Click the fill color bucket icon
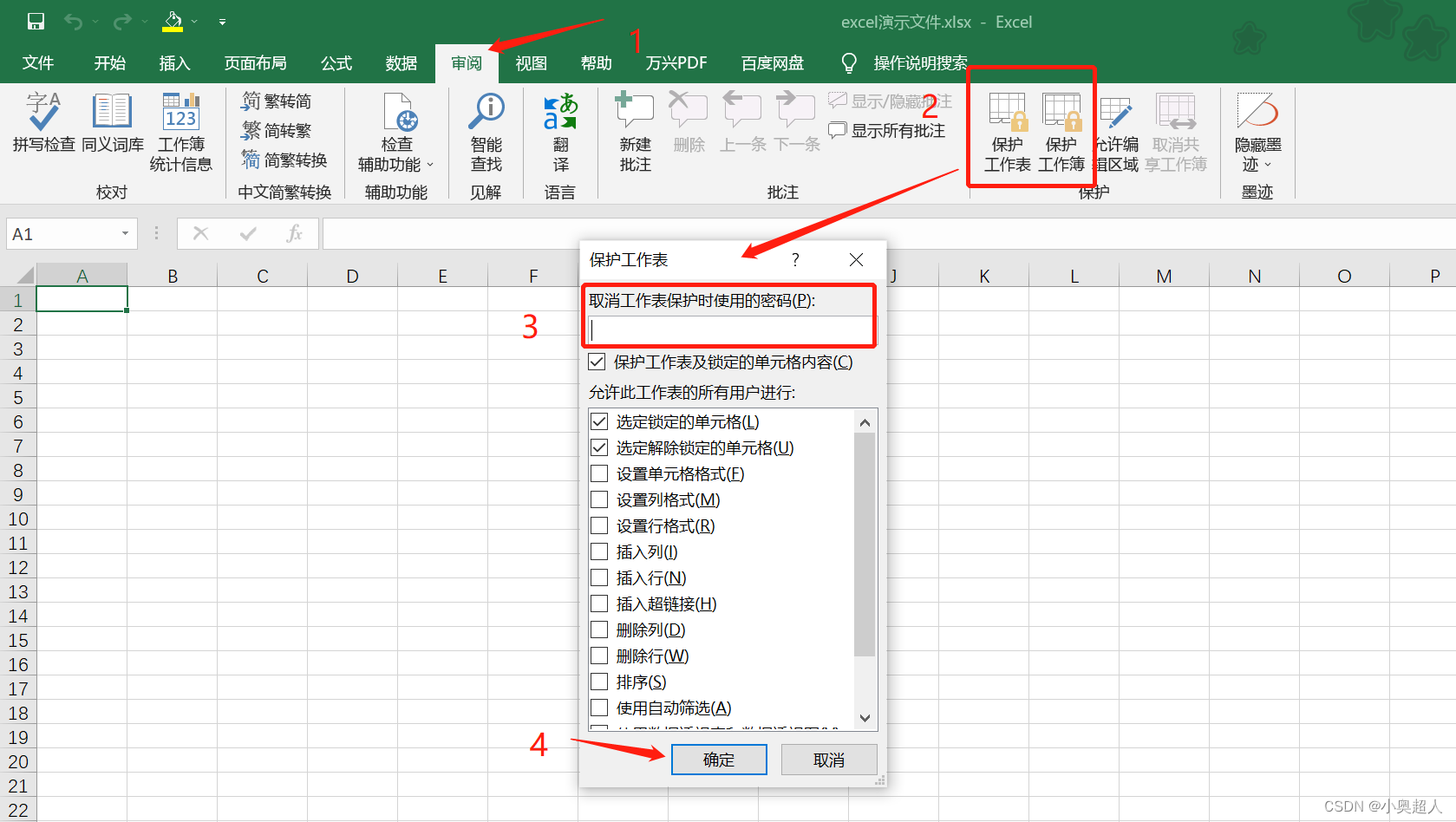Viewport: 1456px width, 822px height. [x=173, y=22]
